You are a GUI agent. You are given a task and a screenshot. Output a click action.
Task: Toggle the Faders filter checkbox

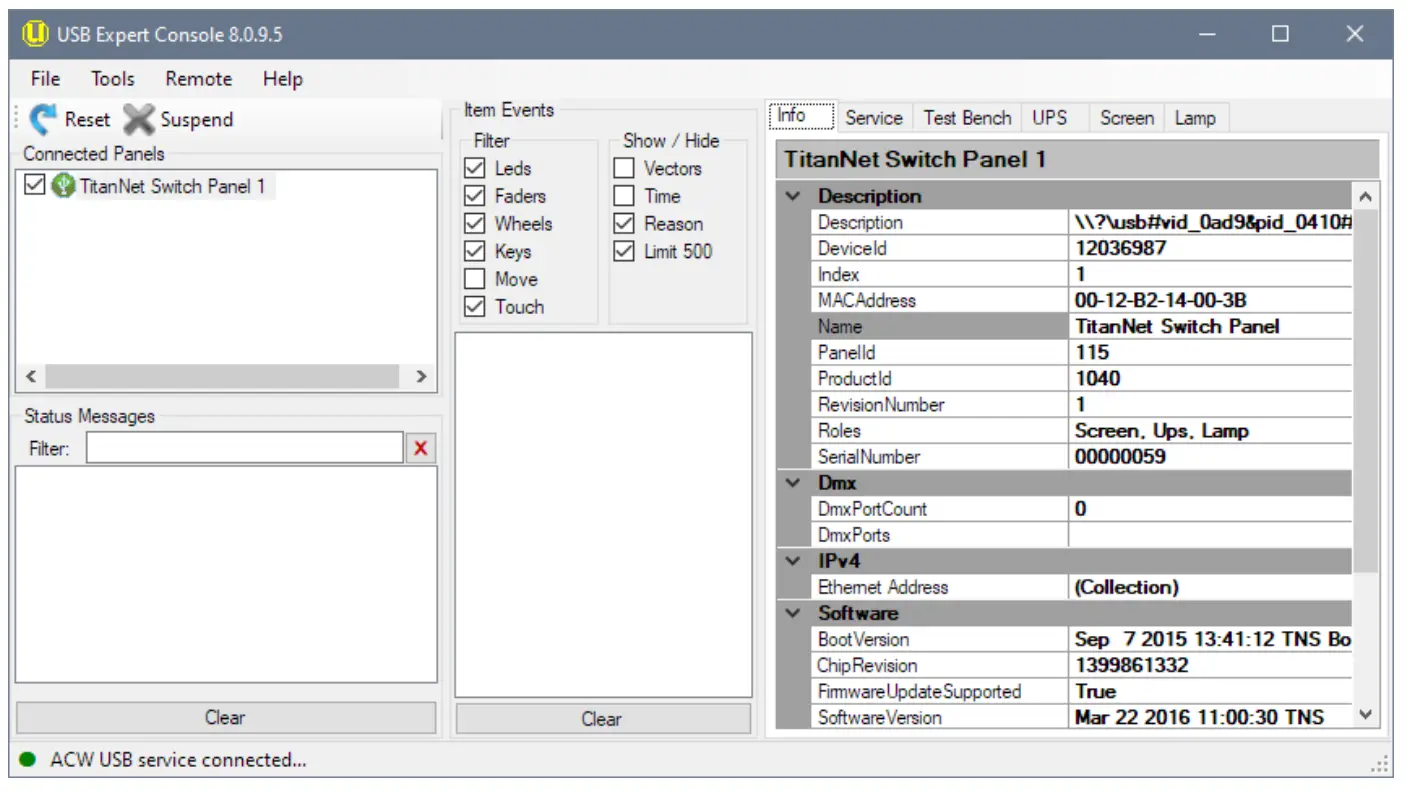click(x=475, y=196)
